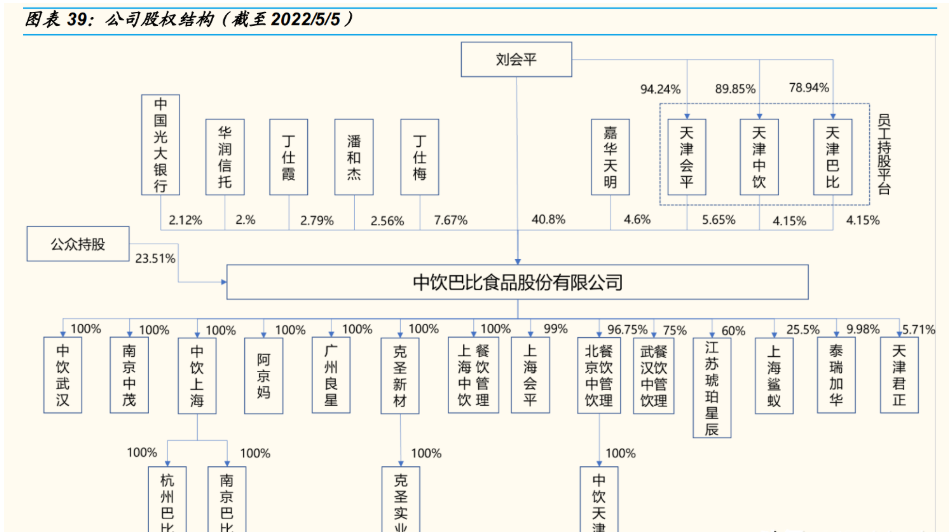Select the 中饮上海 subsidiary box
Screen dimensions: 949x532
pos(197,376)
